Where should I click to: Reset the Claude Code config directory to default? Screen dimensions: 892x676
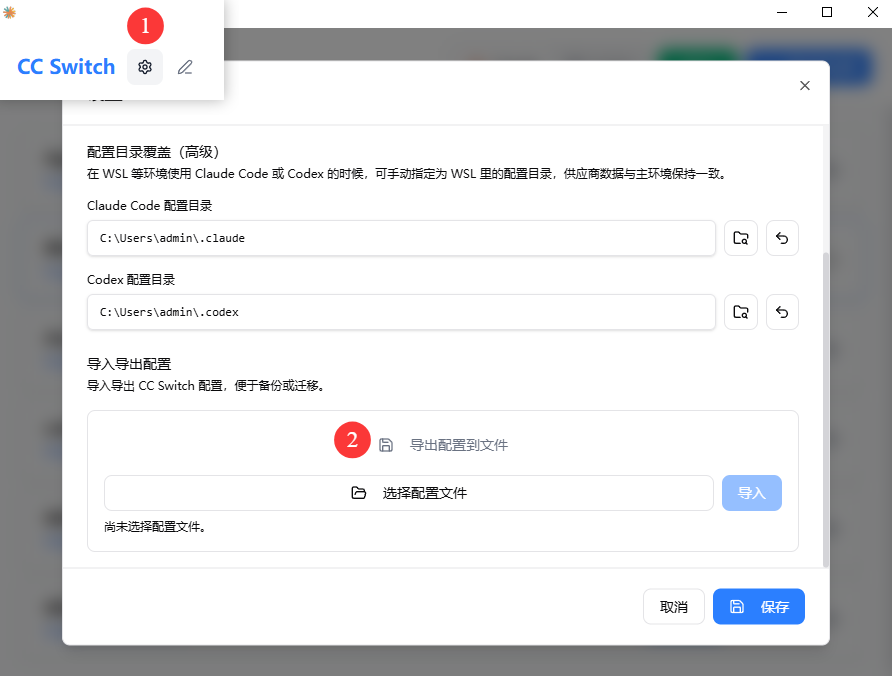[x=782, y=238]
